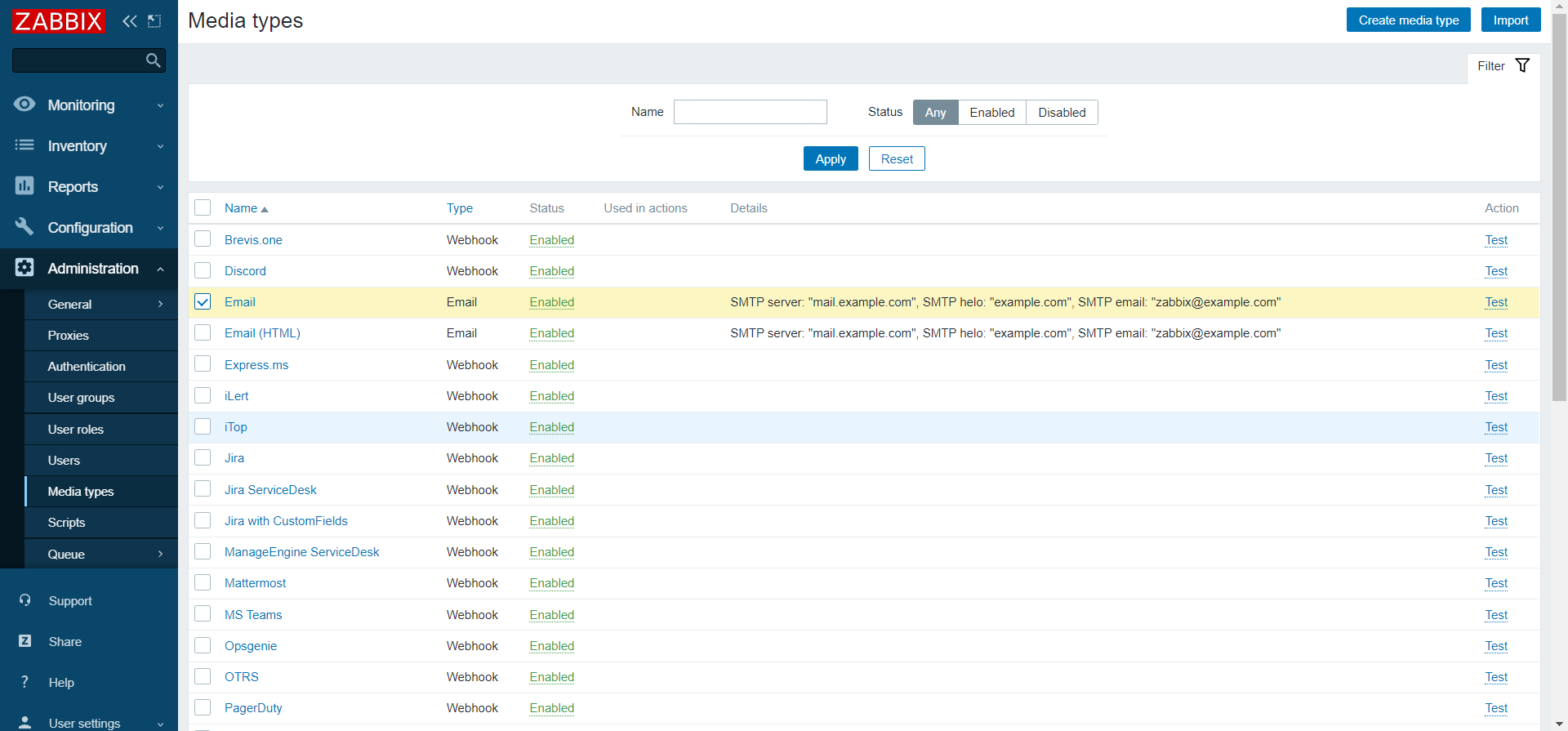The image size is (1568, 731).
Task: Check the iTop row checkbox
Action: coord(203,426)
